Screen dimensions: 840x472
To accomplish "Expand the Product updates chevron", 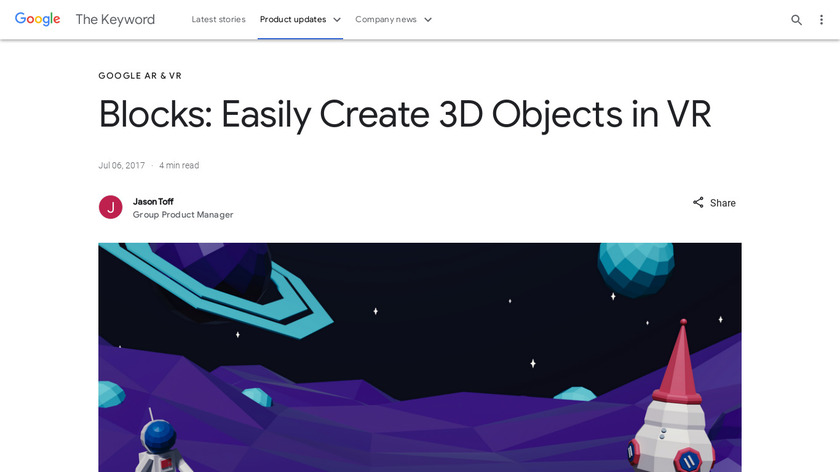I will 337,20.
